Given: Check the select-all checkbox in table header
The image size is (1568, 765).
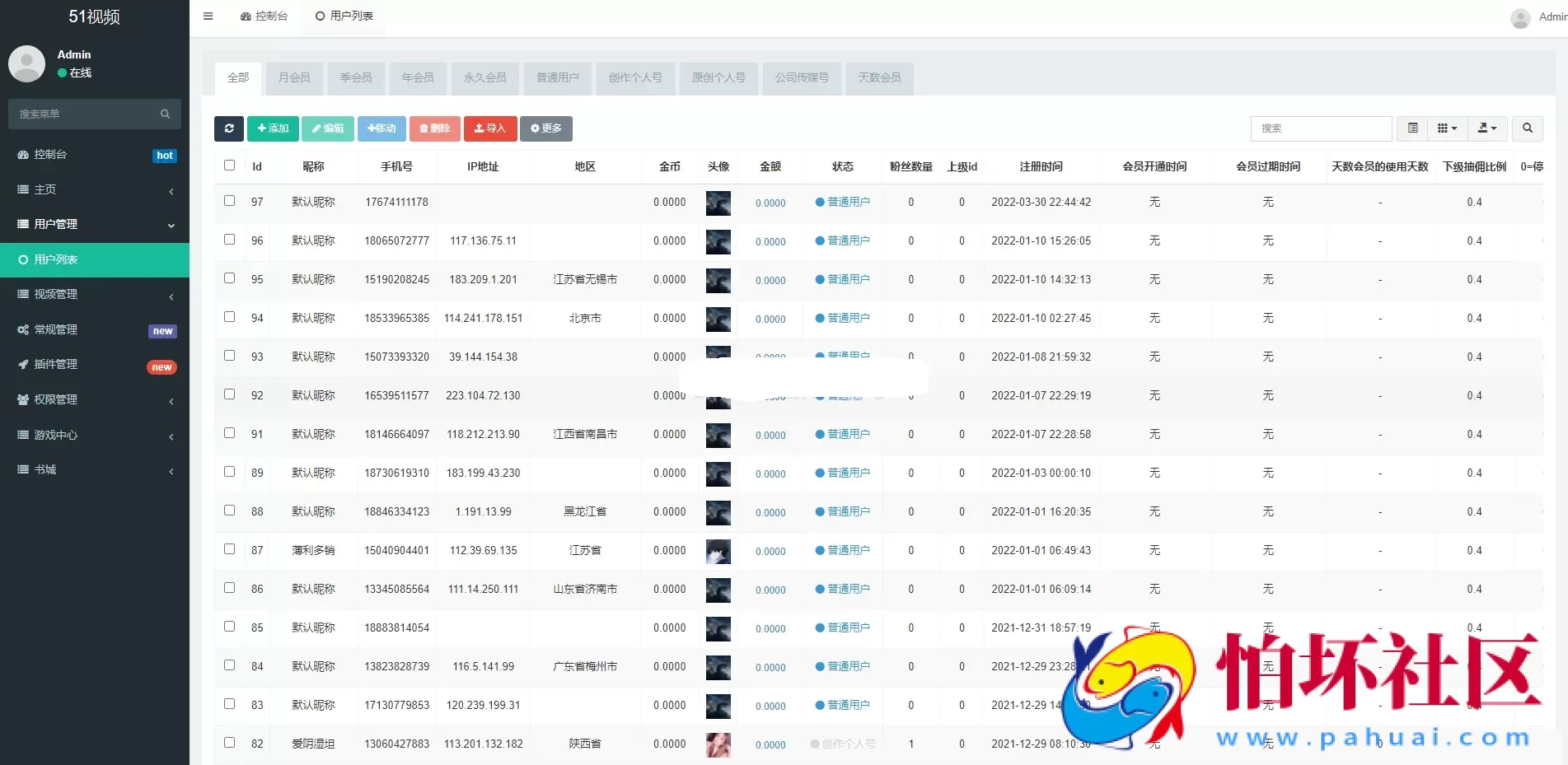Looking at the screenshot, I should coord(229,166).
